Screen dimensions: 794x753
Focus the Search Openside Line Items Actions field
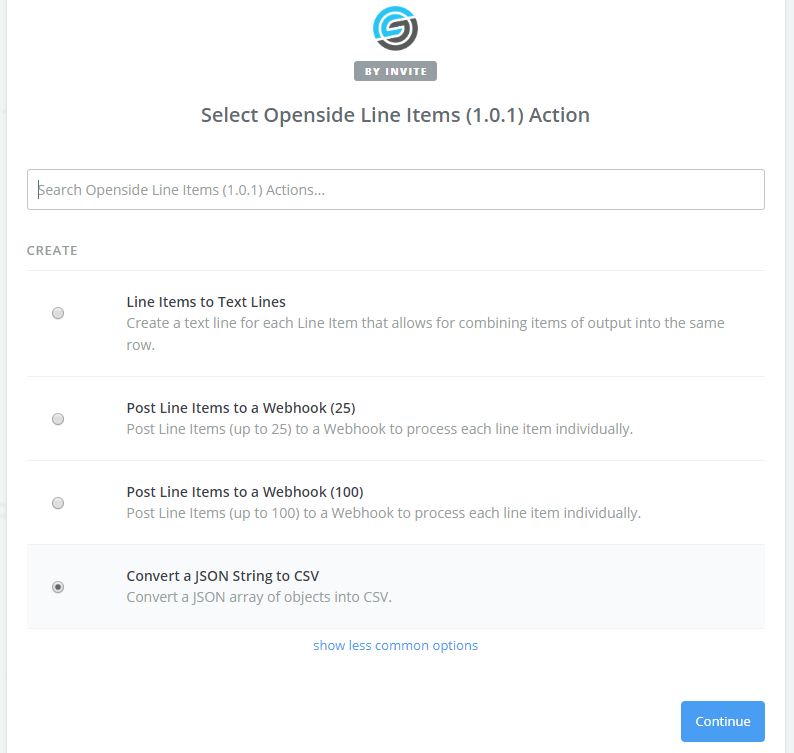[x=395, y=189]
